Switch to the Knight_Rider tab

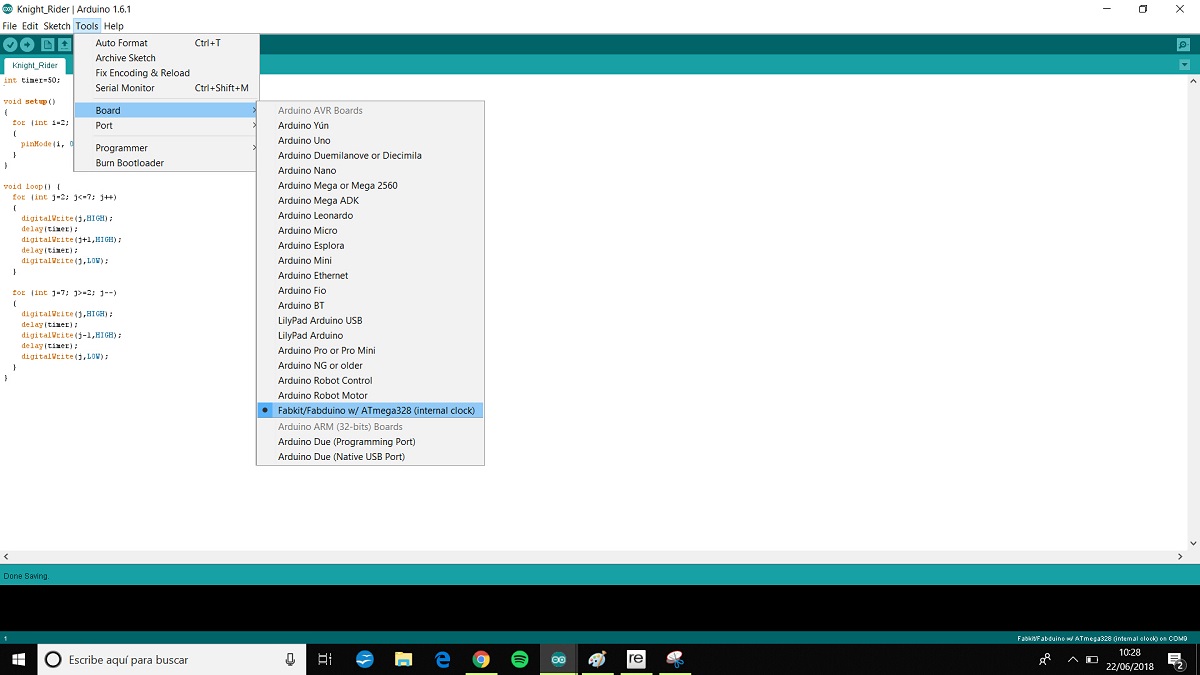[35, 65]
